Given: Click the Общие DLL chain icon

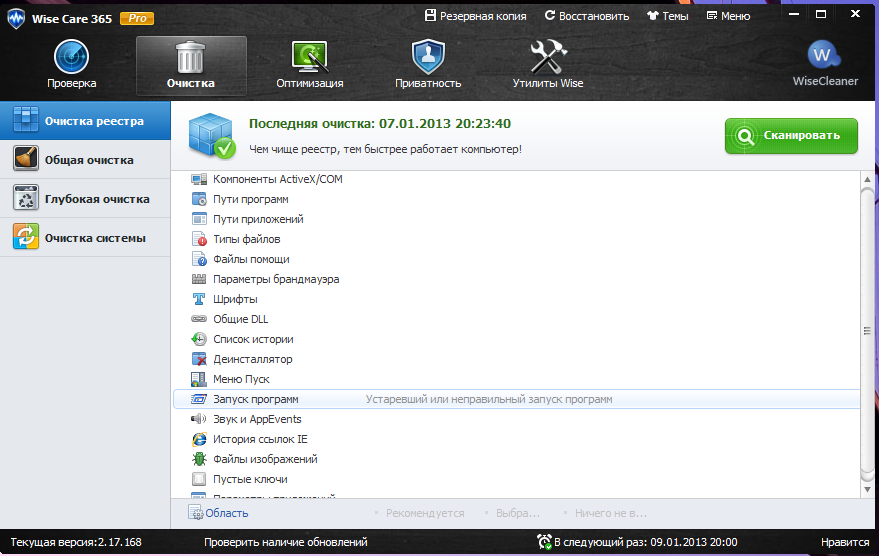Looking at the screenshot, I should [199, 319].
